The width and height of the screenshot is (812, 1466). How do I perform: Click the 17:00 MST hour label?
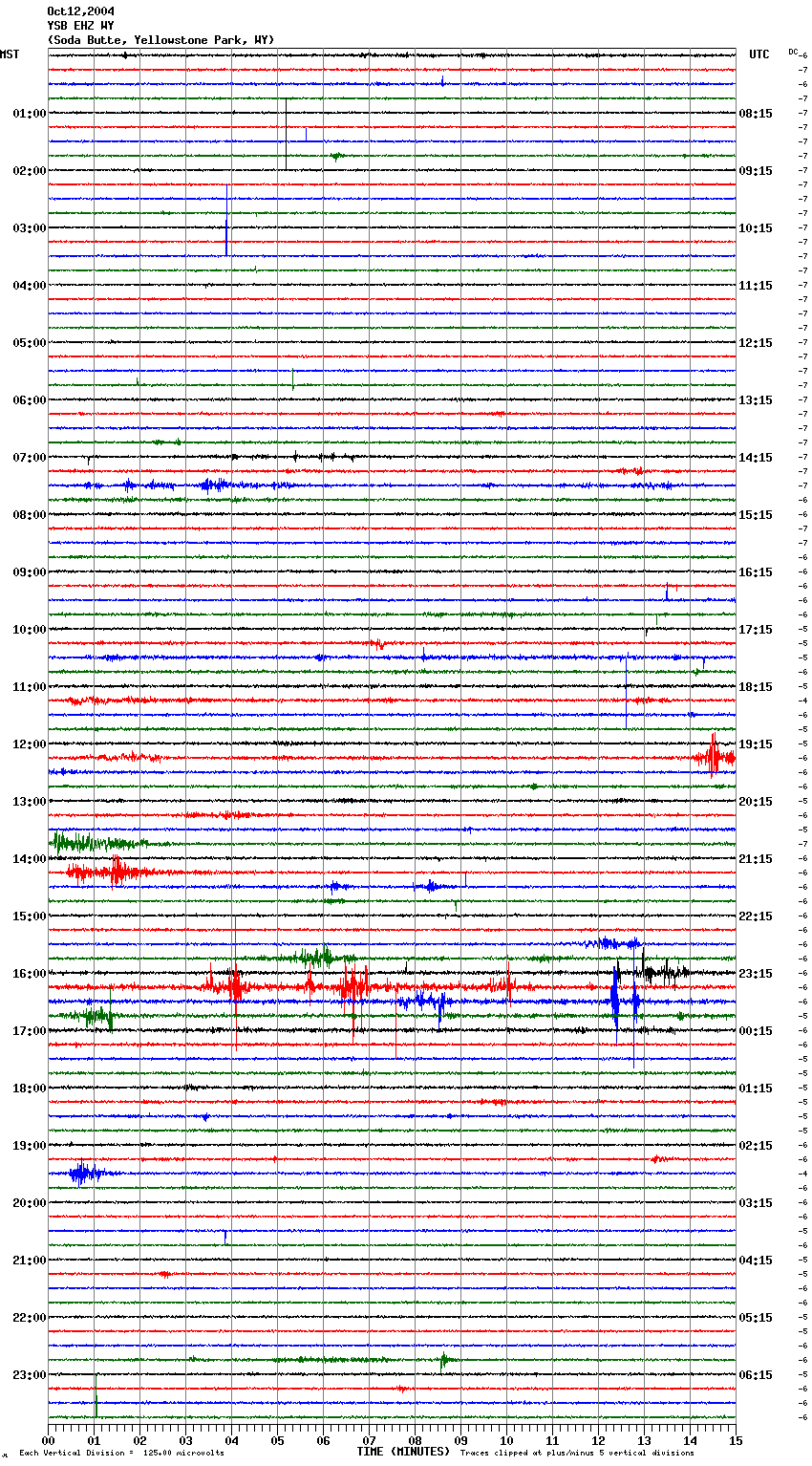coord(30,1031)
